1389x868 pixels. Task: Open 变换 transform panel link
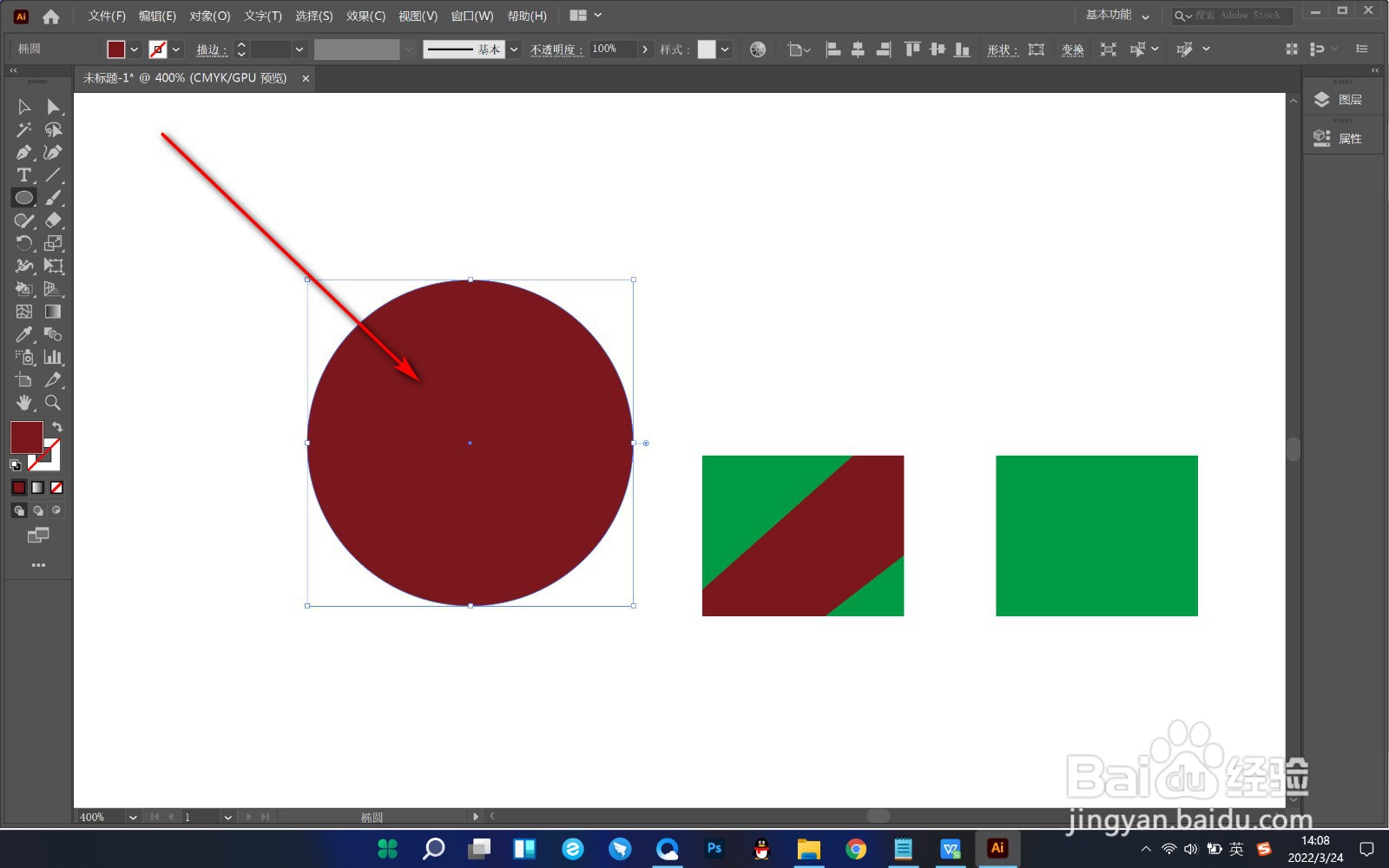click(1073, 49)
